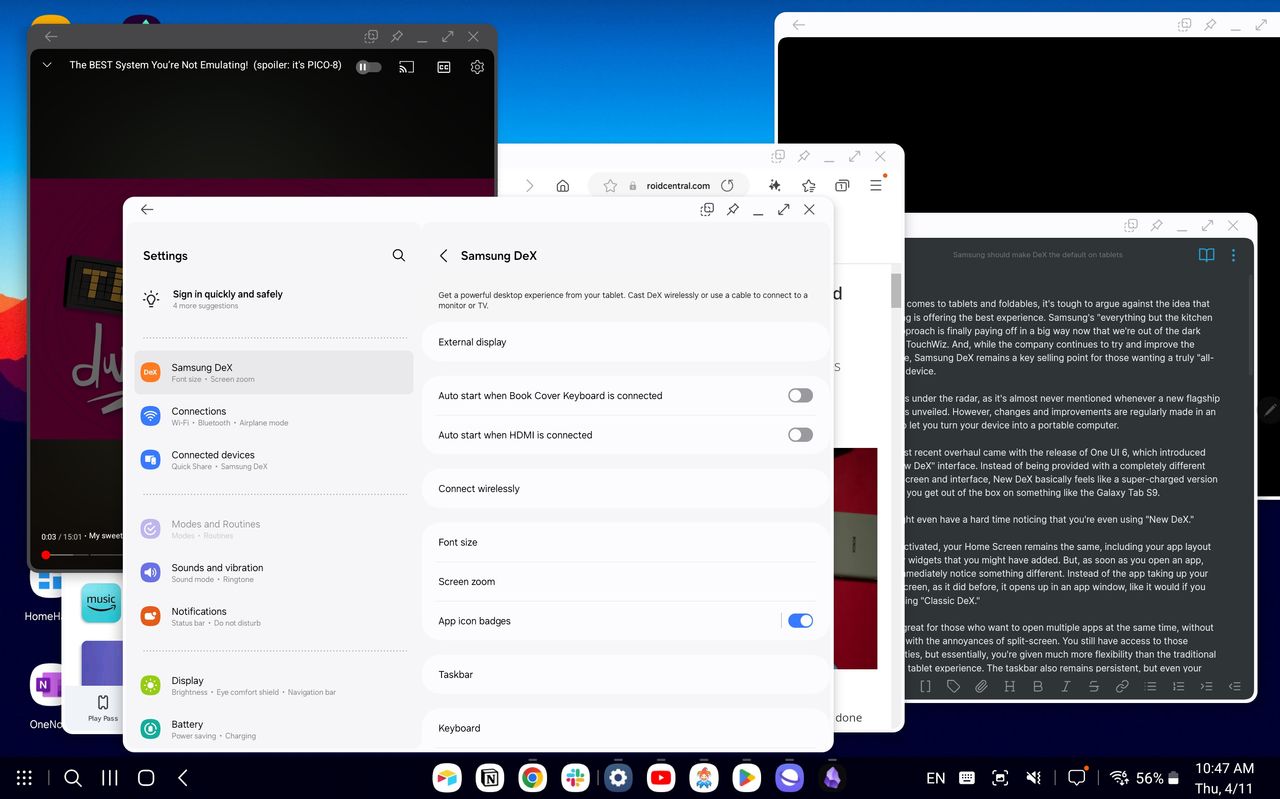Seek YouTube video progress bar
This screenshot has width=1280, height=799.
83,554
